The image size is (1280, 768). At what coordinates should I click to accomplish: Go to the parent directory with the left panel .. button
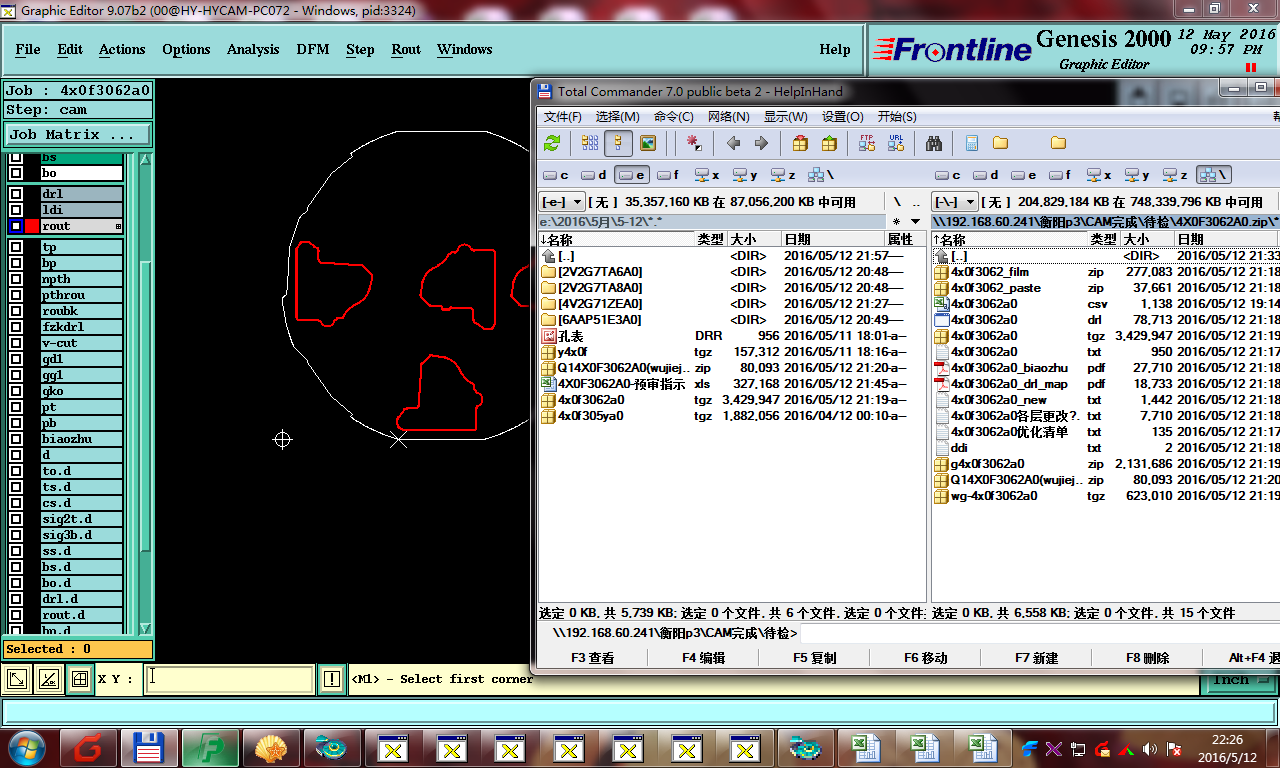[916, 202]
